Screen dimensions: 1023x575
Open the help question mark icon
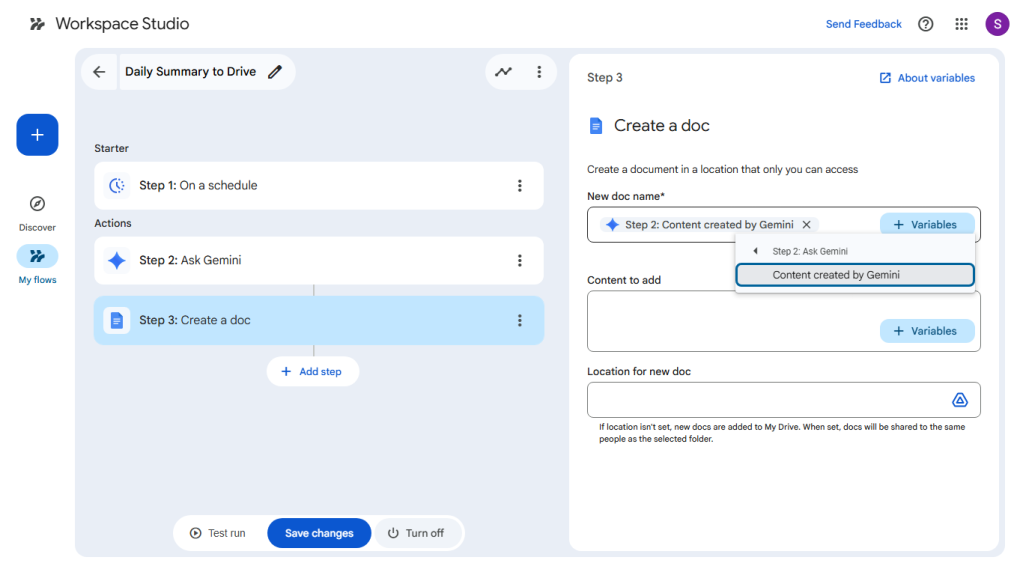(925, 24)
